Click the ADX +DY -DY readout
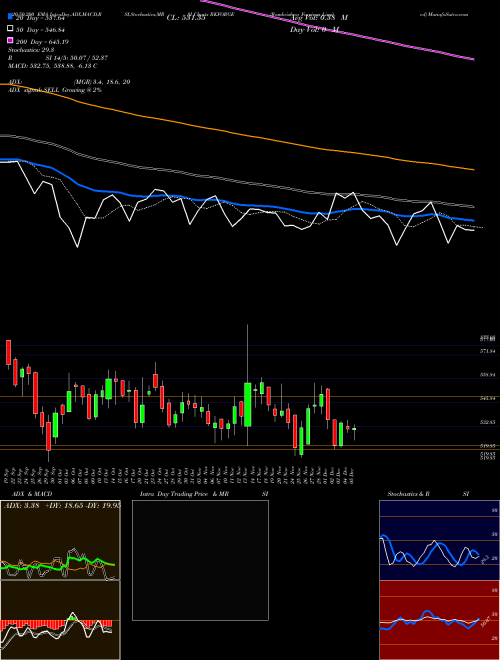Screen dimensions: 500x660 tap(62, 506)
